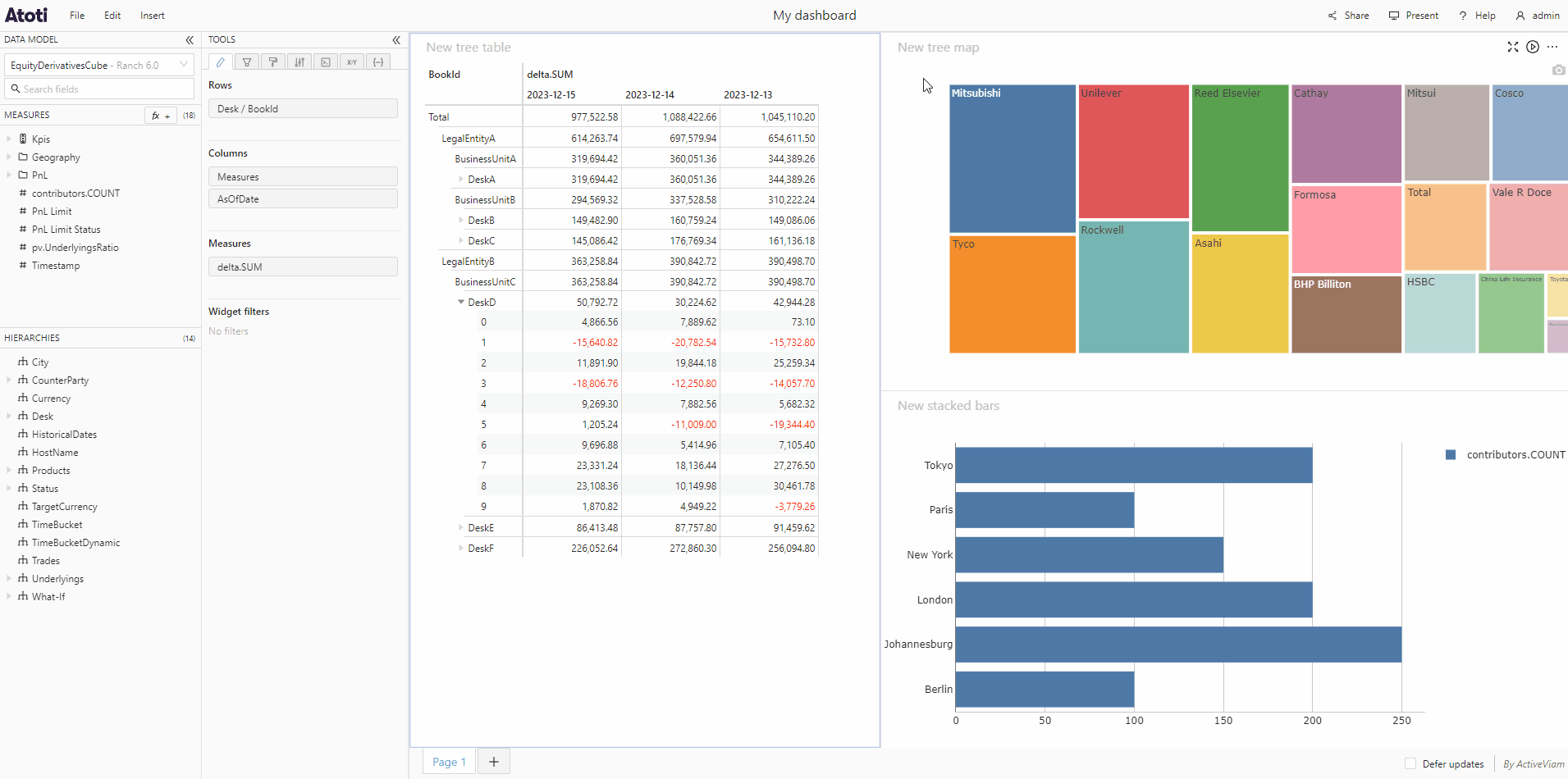Image resolution: width=1568 pixels, height=779 pixels.
Task: Open the tree map more options menu
Action: (x=1552, y=47)
